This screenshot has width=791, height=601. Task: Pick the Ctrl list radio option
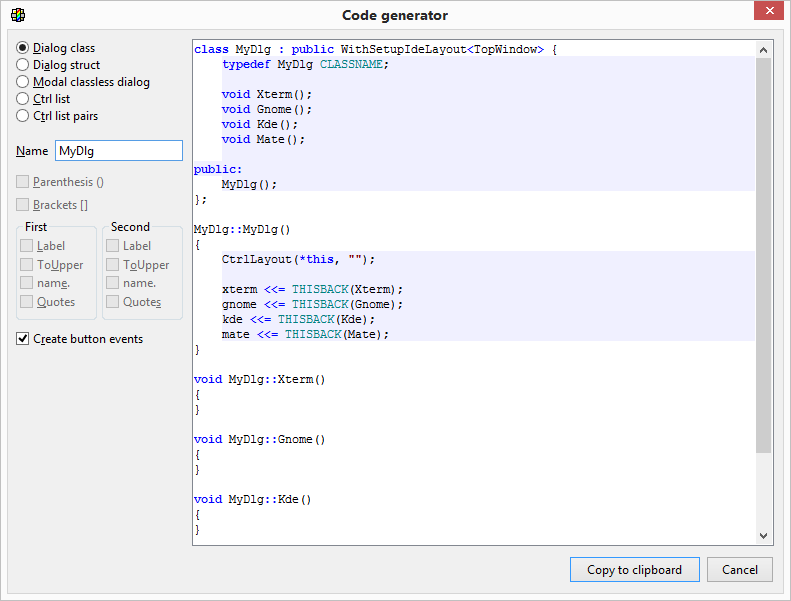point(23,99)
